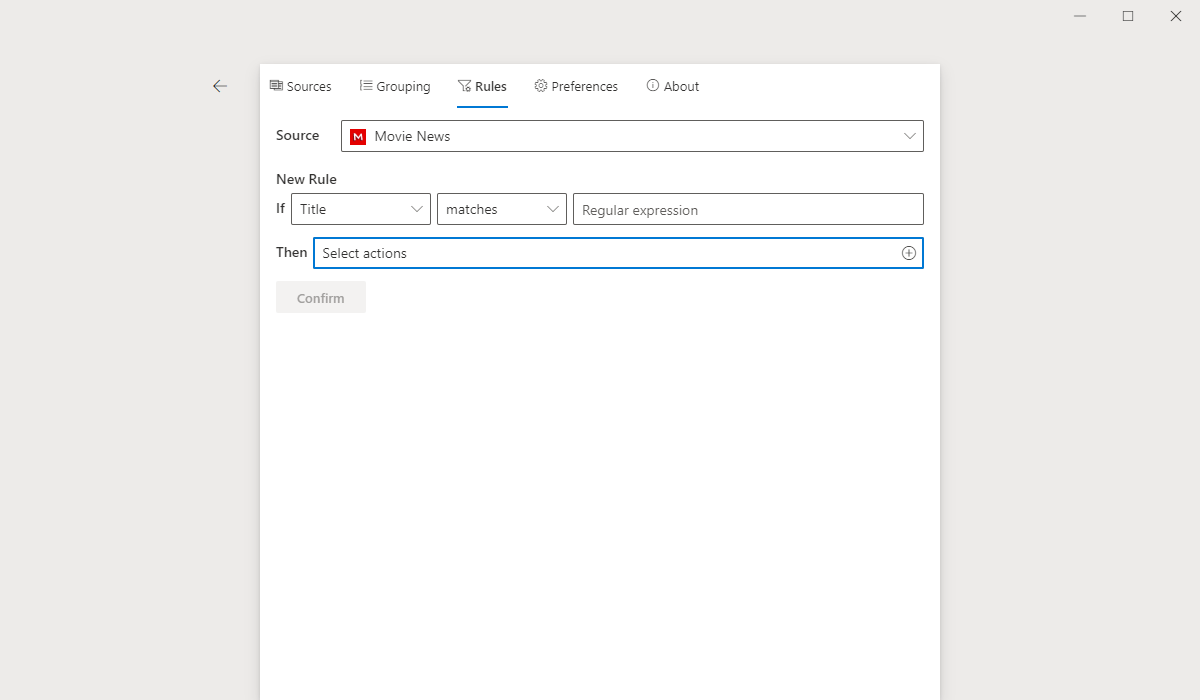Expand the Source dropdown chevron

[x=909, y=136]
